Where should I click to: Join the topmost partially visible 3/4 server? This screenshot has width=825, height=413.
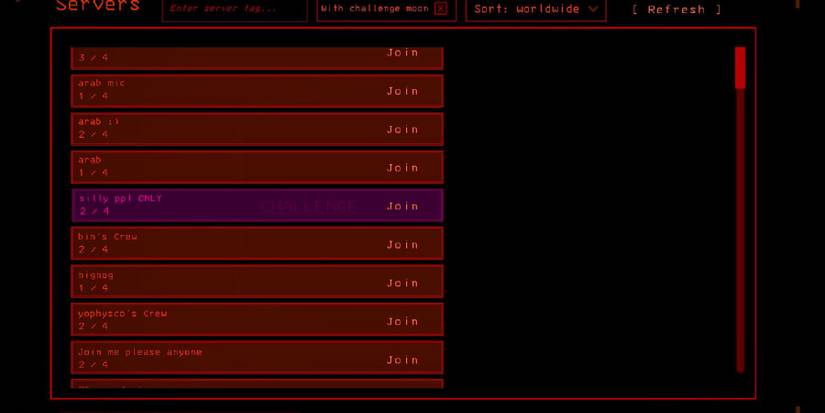(x=402, y=53)
